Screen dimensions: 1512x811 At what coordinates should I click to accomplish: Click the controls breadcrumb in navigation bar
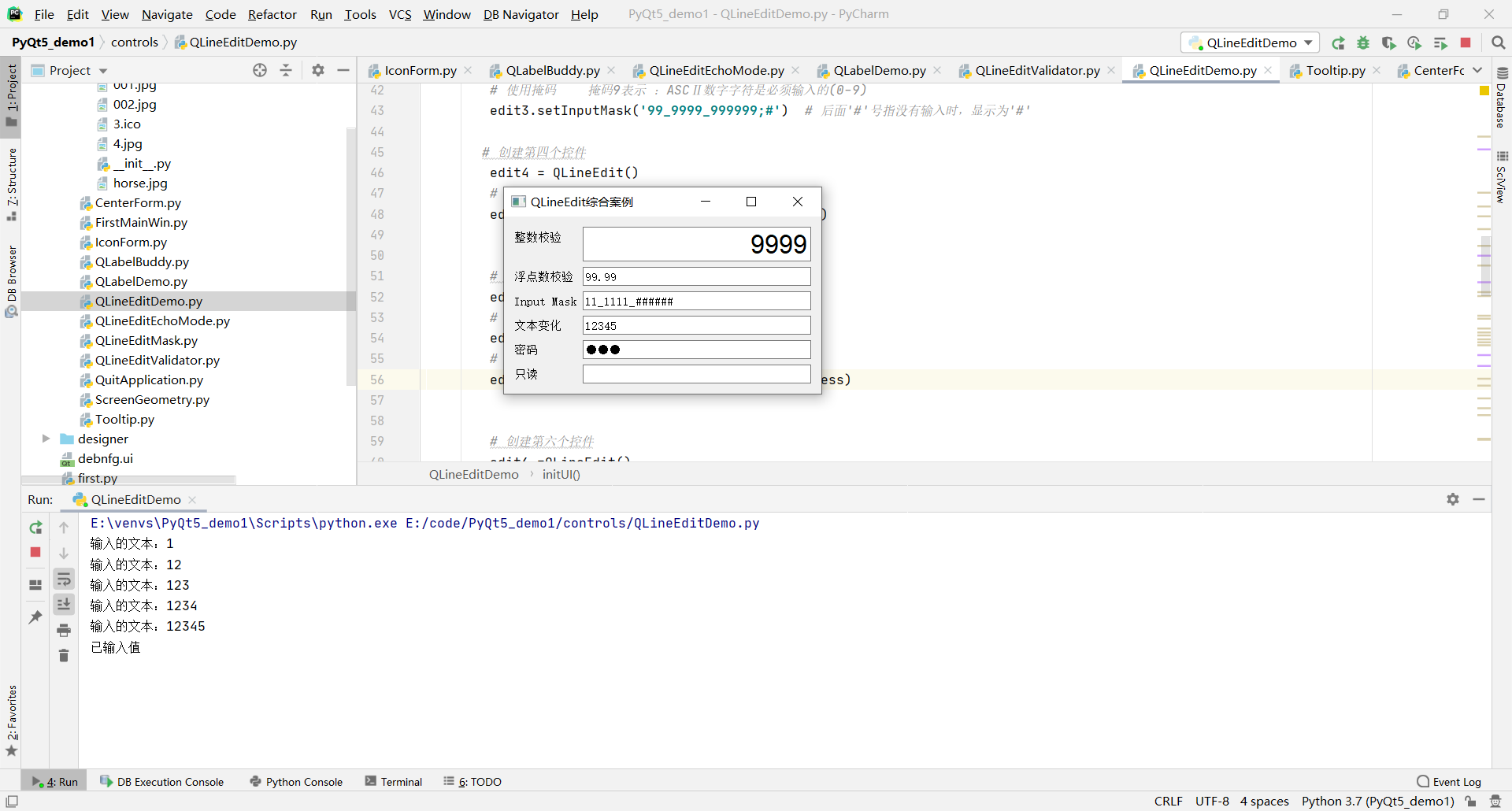[x=135, y=42]
